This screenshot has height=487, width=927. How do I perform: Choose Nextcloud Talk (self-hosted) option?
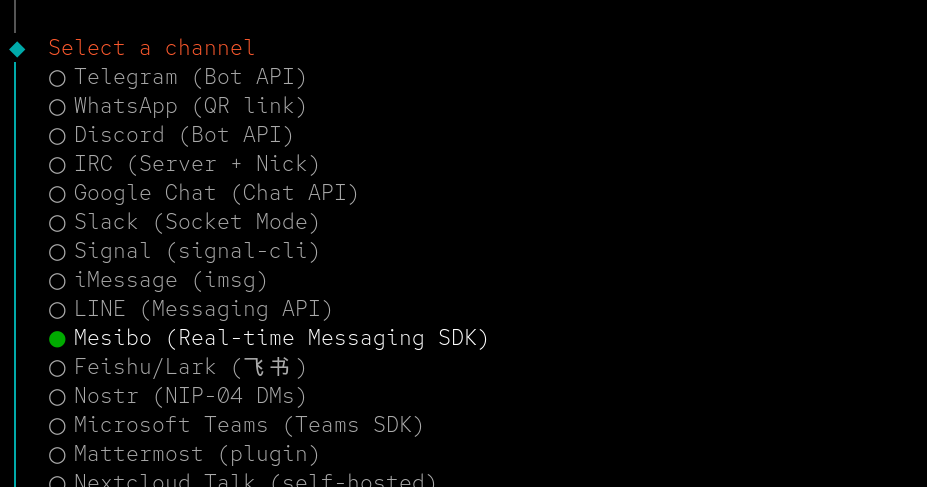coord(57,482)
